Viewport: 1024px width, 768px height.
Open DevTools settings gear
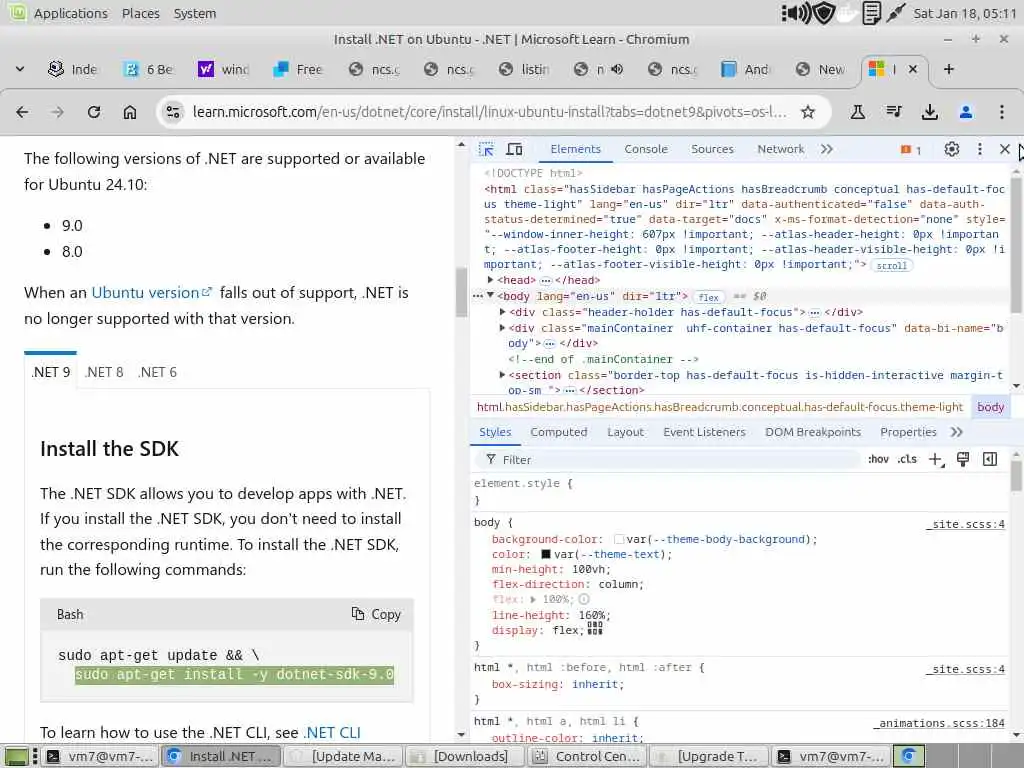(x=952, y=150)
